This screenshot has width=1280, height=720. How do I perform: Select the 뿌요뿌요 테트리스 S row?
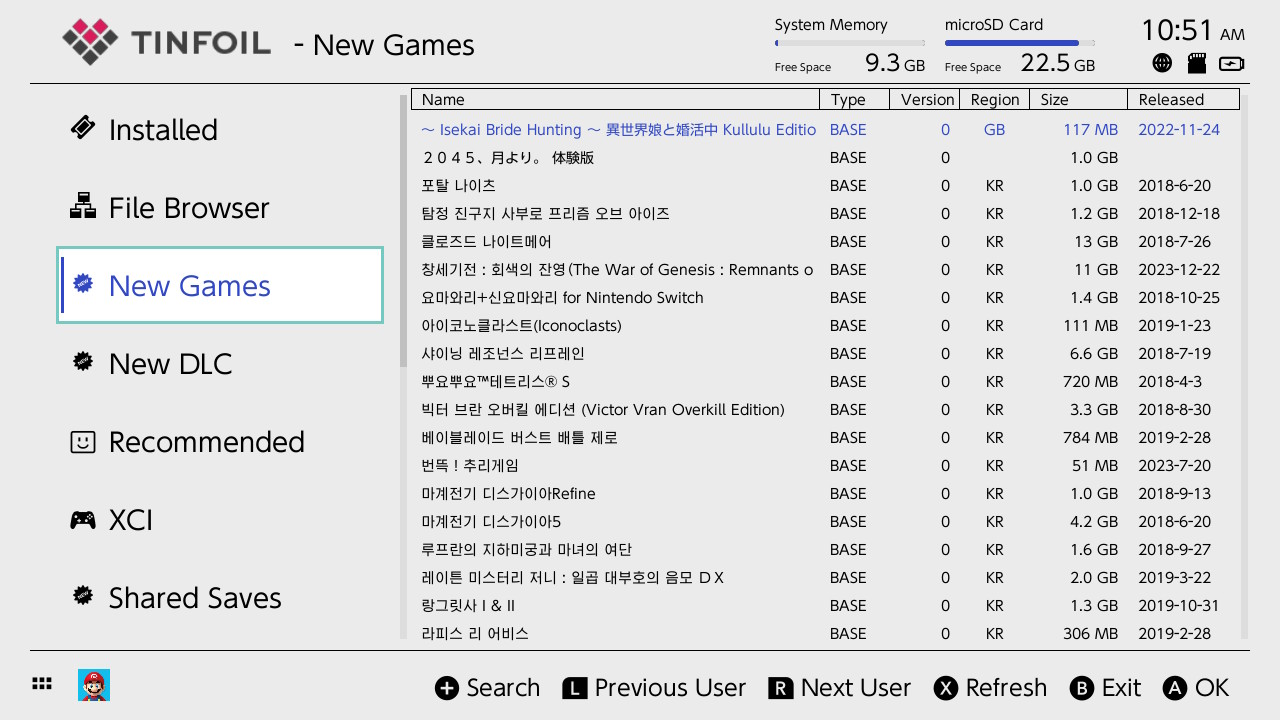pos(826,381)
